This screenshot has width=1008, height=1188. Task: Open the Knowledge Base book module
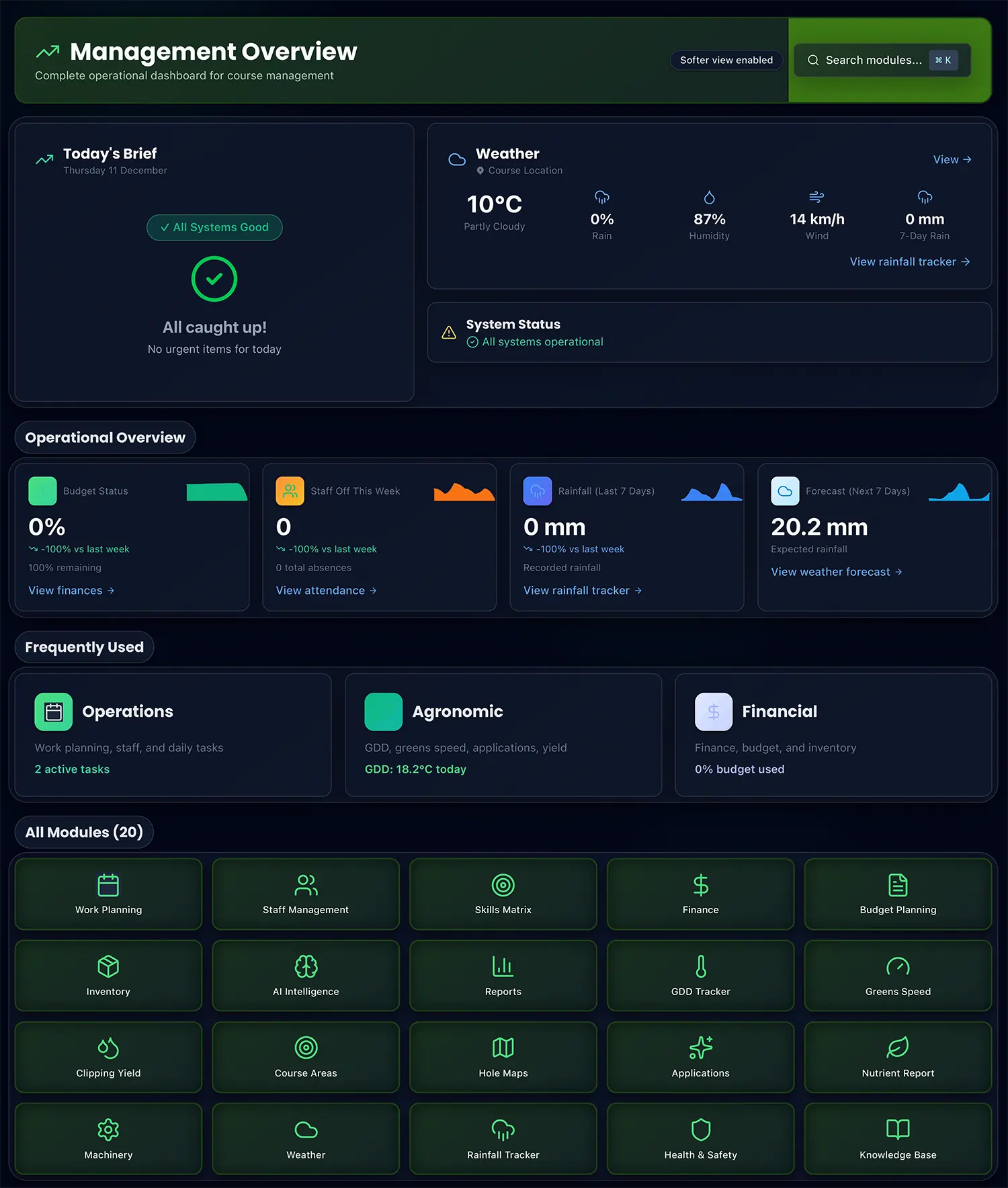pyautogui.click(x=898, y=1139)
